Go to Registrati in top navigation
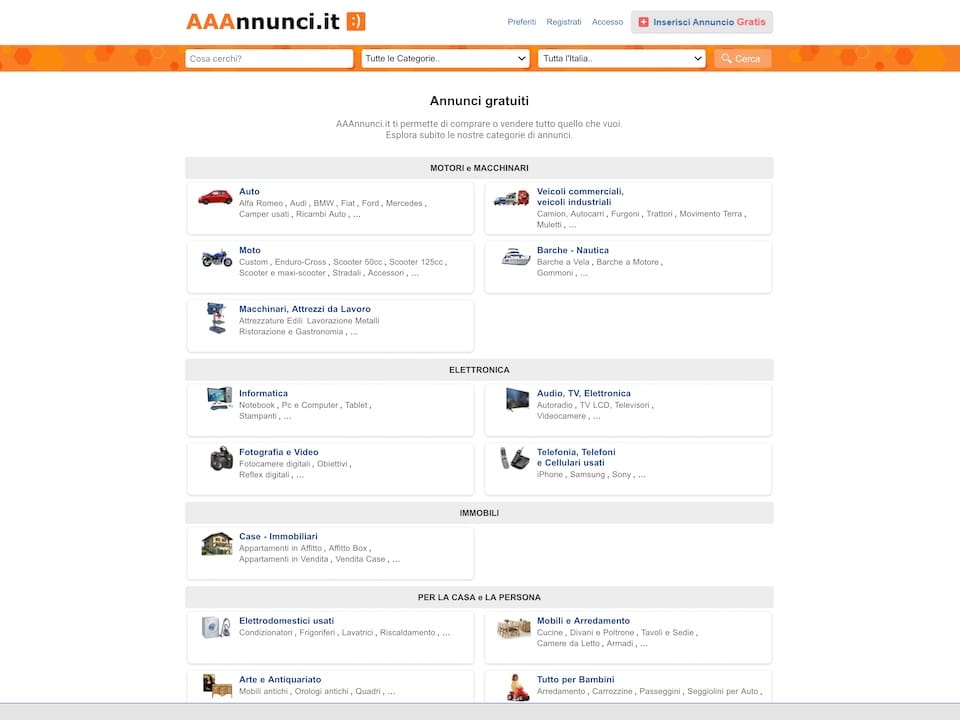960x720 pixels. coord(564,22)
